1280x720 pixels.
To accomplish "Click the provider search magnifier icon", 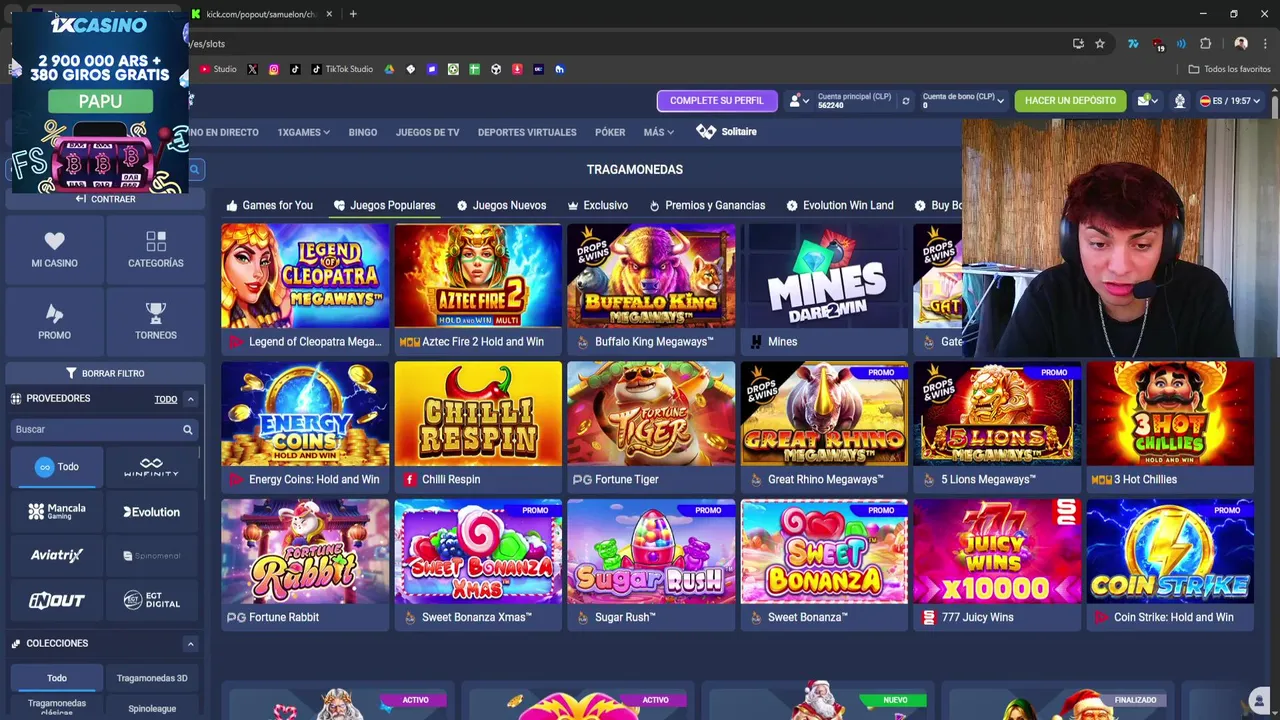I will [187, 429].
